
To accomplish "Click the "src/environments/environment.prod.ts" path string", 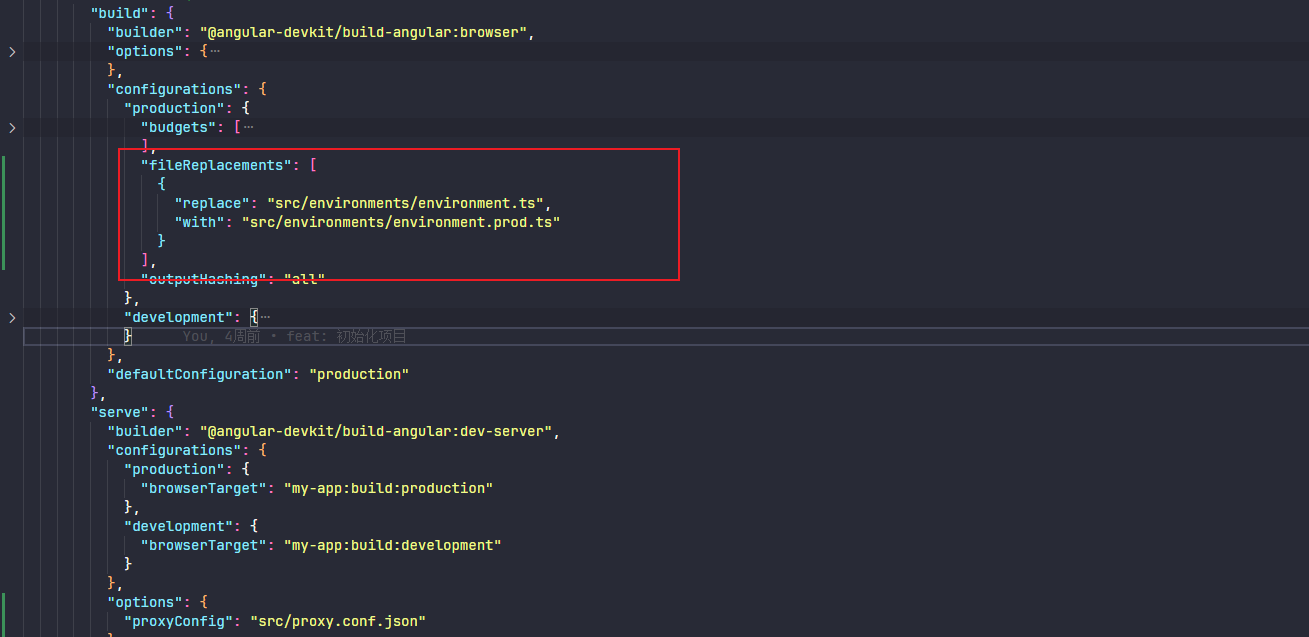I will tap(400, 222).
